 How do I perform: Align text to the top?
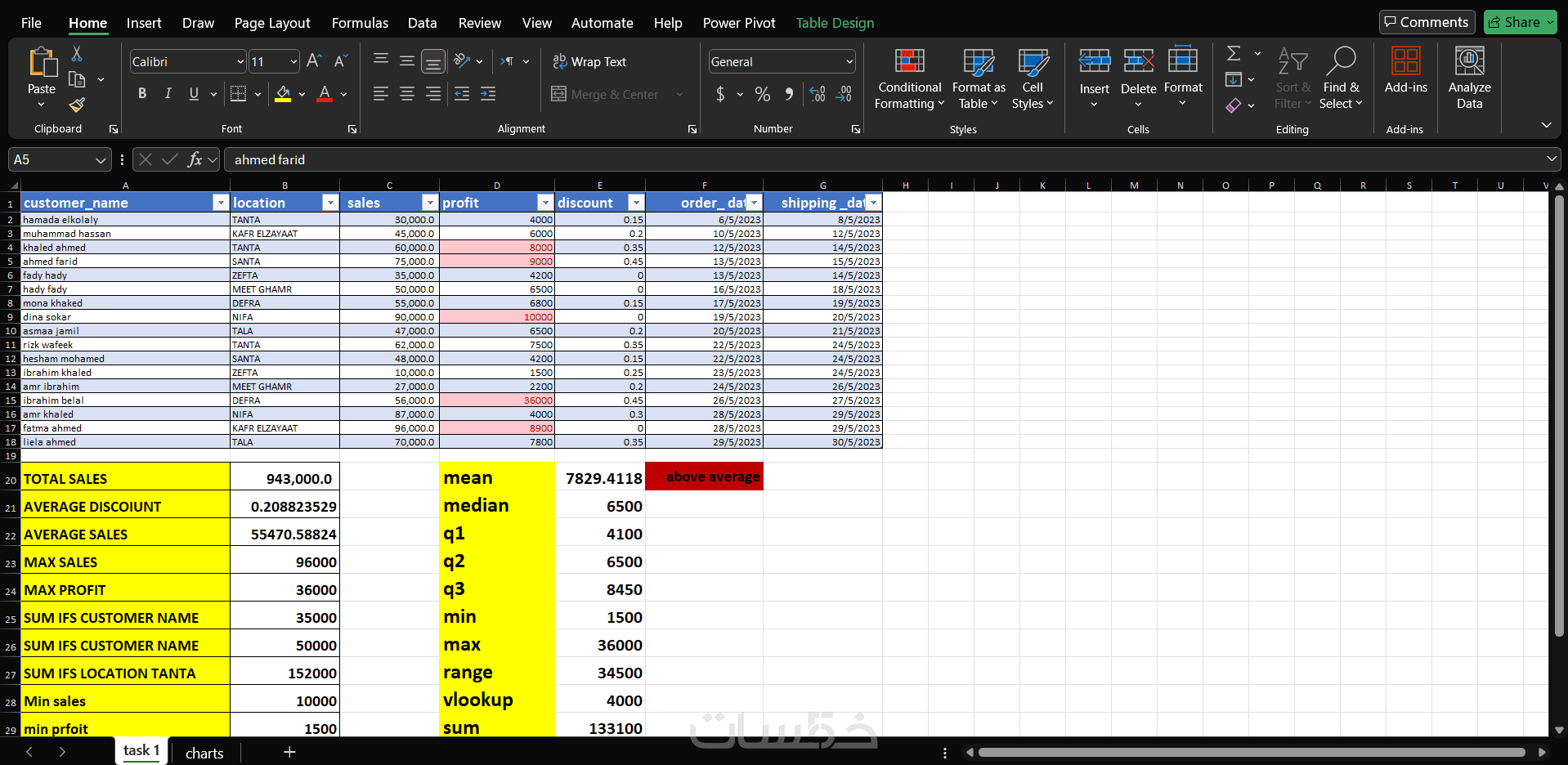[381, 60]
